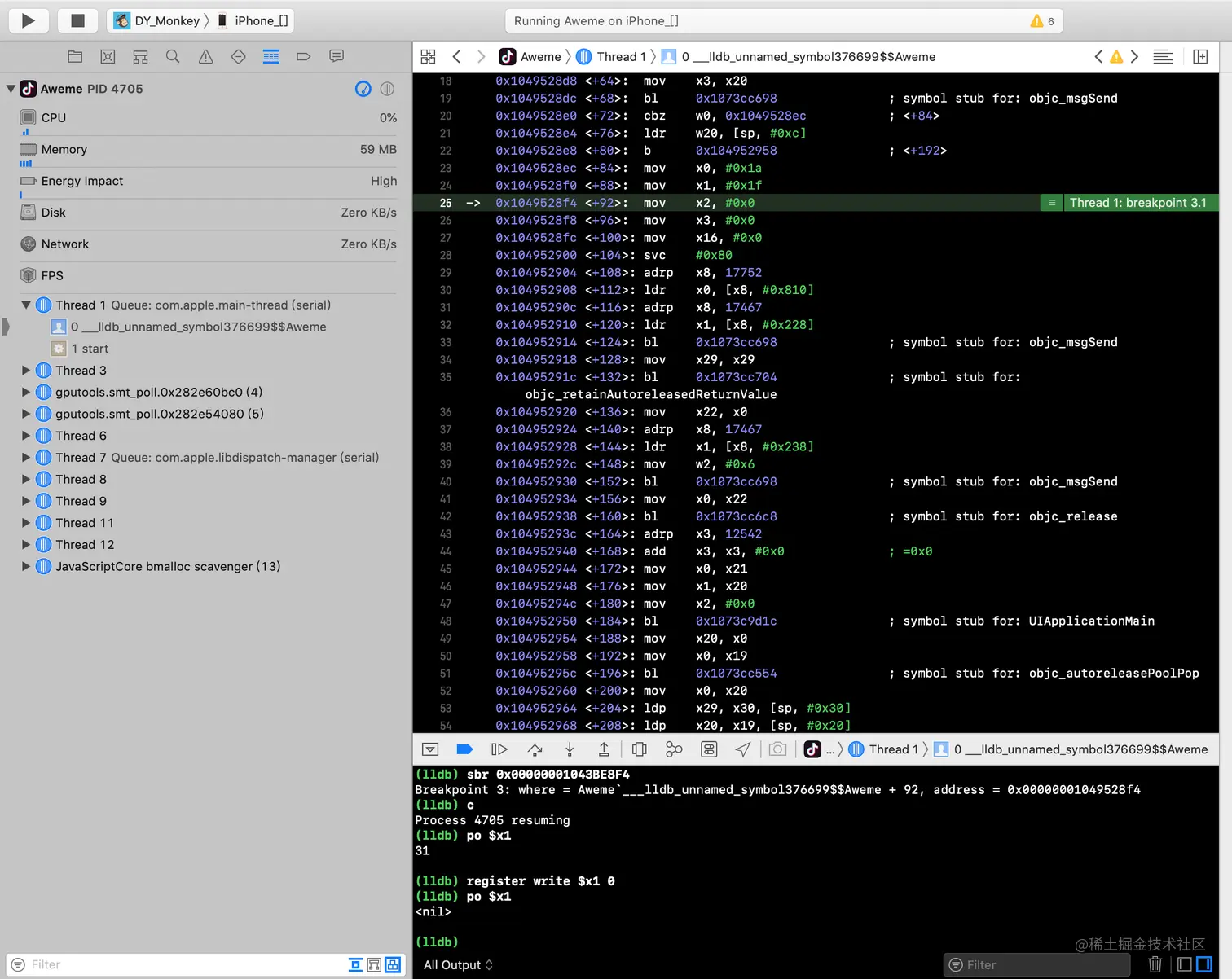This screenshot has height=979, width=1232.
Task: Click the symbol frame in debug bar path
Action: coord(1071,749)
